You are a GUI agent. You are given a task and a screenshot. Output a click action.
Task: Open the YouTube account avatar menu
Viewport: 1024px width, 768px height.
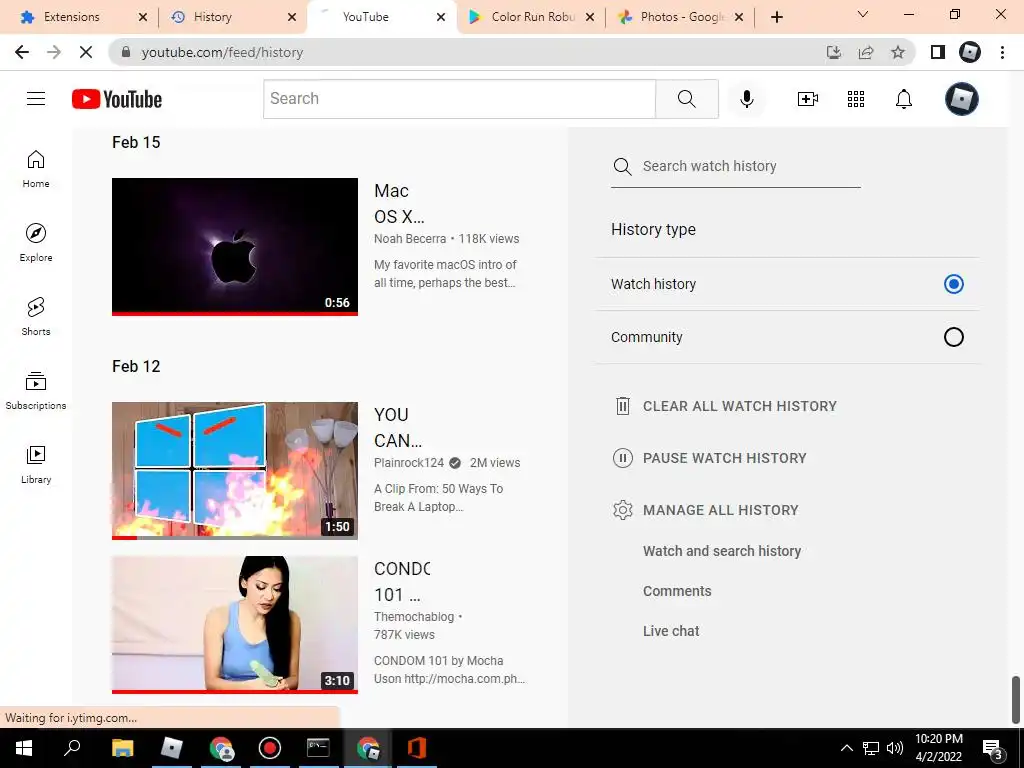pyautogui.click(x=962, y=99)
